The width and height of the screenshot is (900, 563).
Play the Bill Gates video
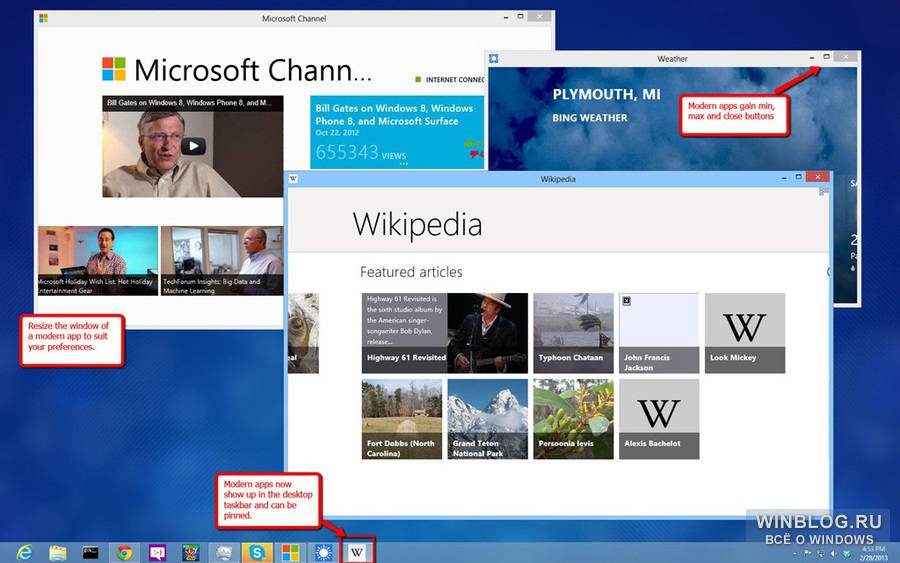coord(193,146)
